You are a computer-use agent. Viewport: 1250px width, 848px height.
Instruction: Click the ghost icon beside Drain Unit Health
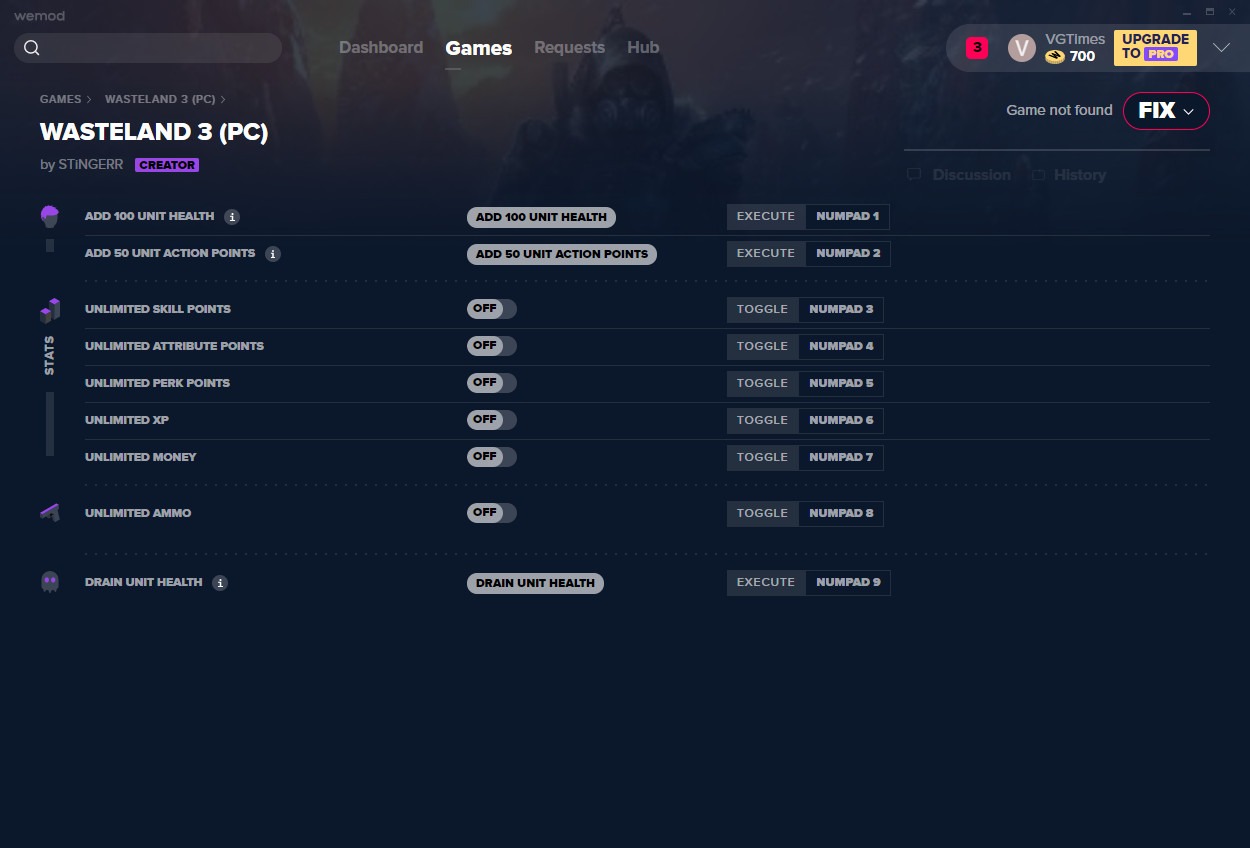(x=49, y=581)
